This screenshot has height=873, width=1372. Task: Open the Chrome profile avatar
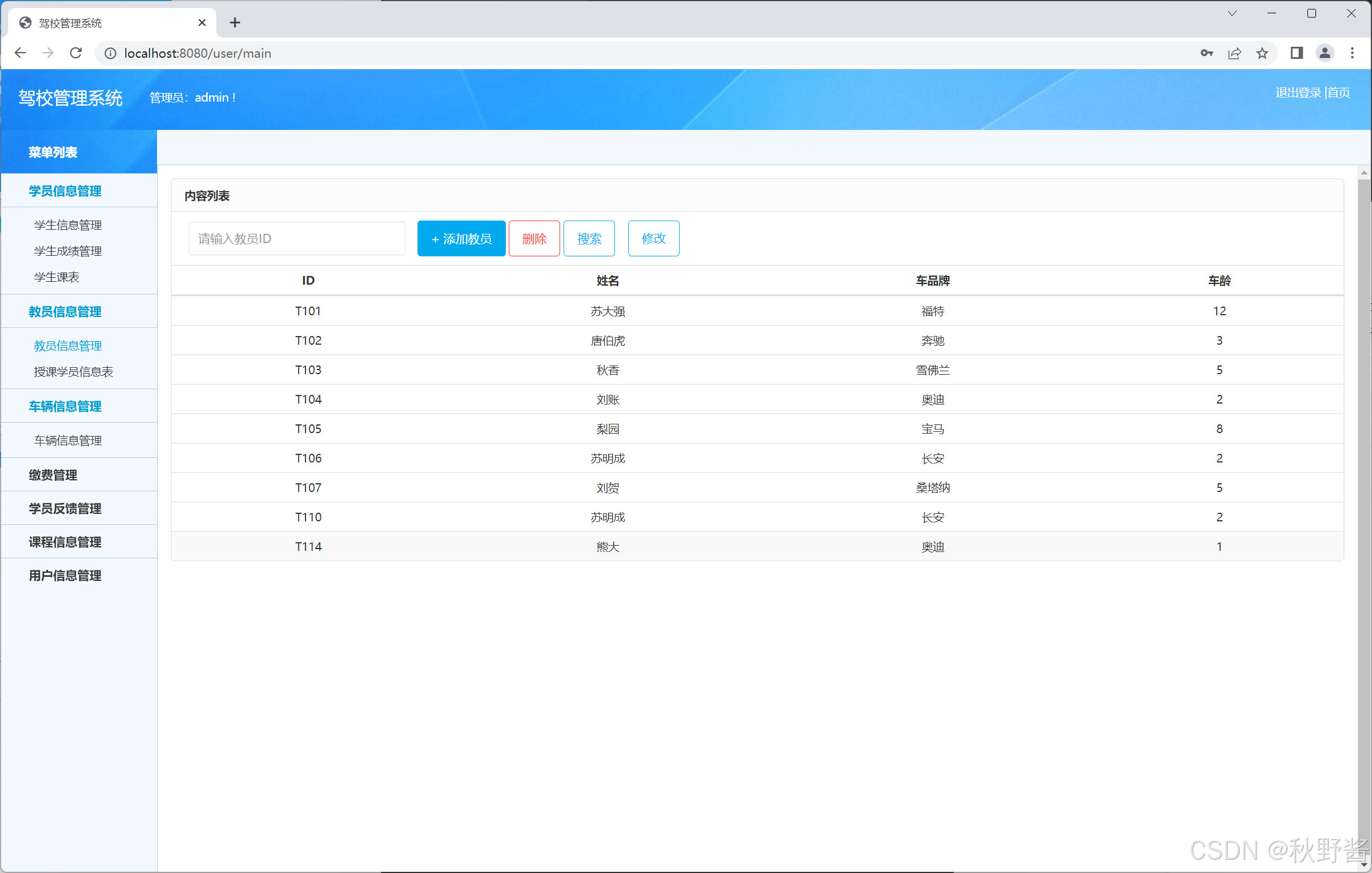1324,53
